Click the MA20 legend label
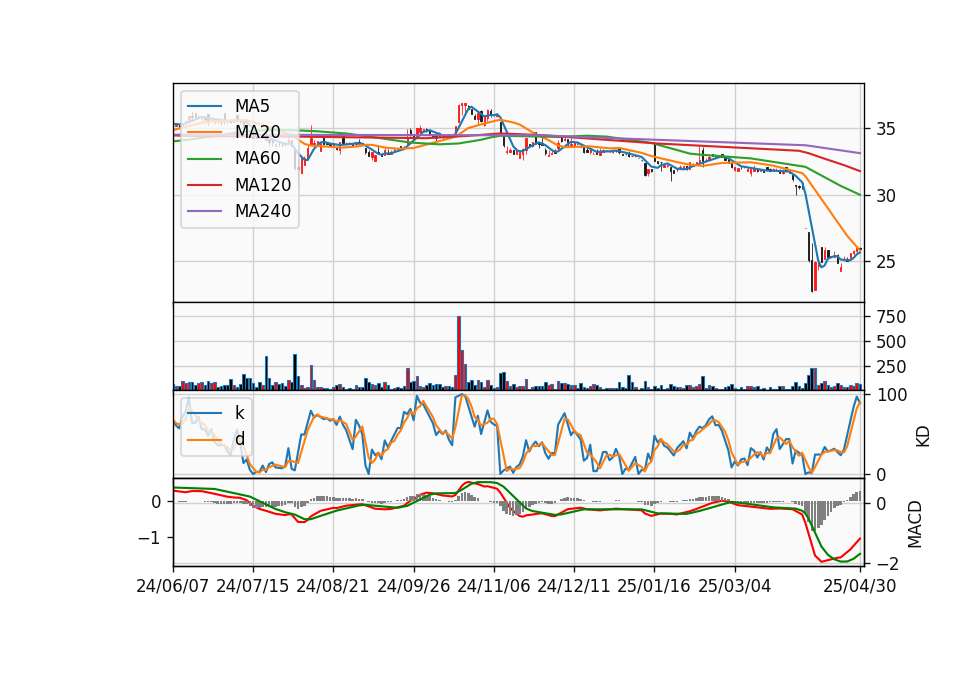 (x=258, y=132)
